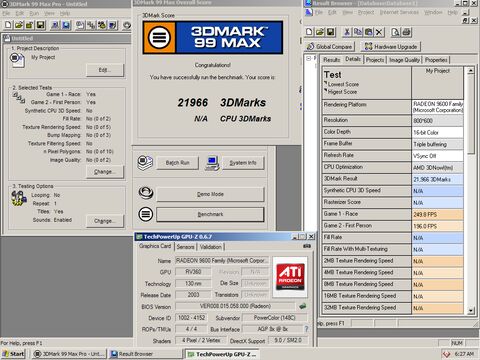Click the Global Compare button
480x360 pixels.
(x=329, y=47)
